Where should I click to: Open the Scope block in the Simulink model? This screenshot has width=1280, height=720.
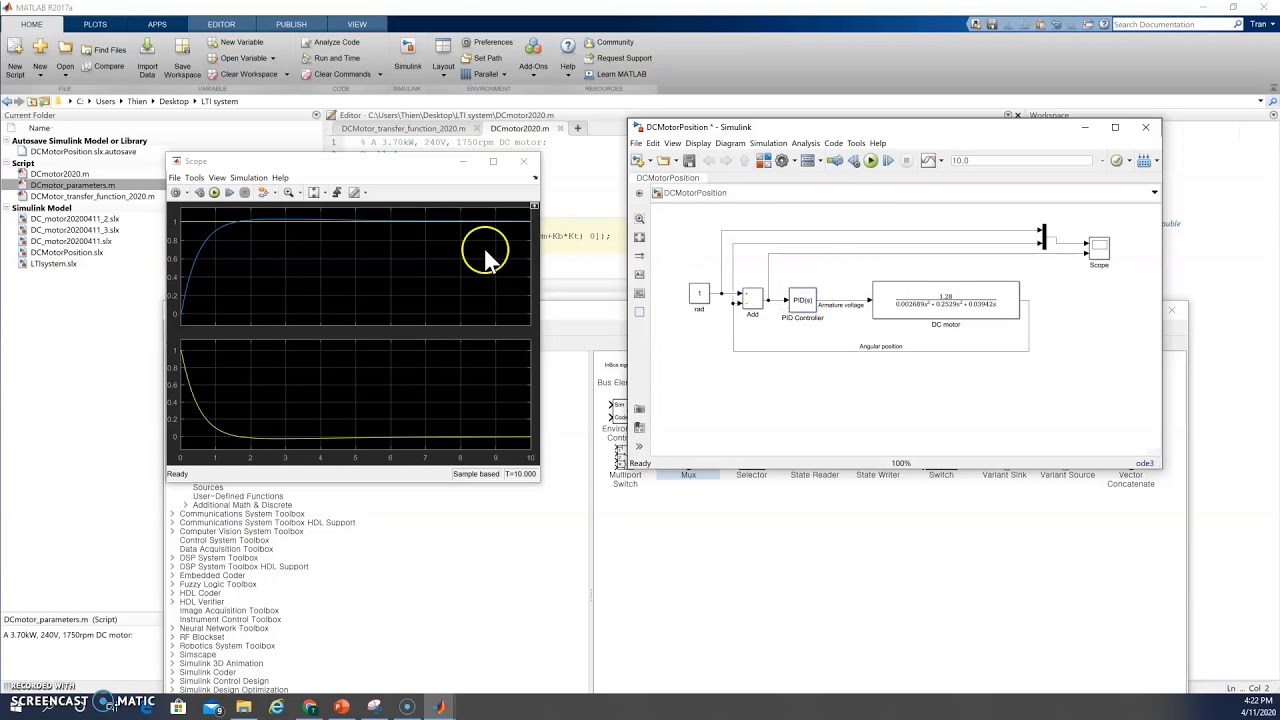(x=1099, y=247)
